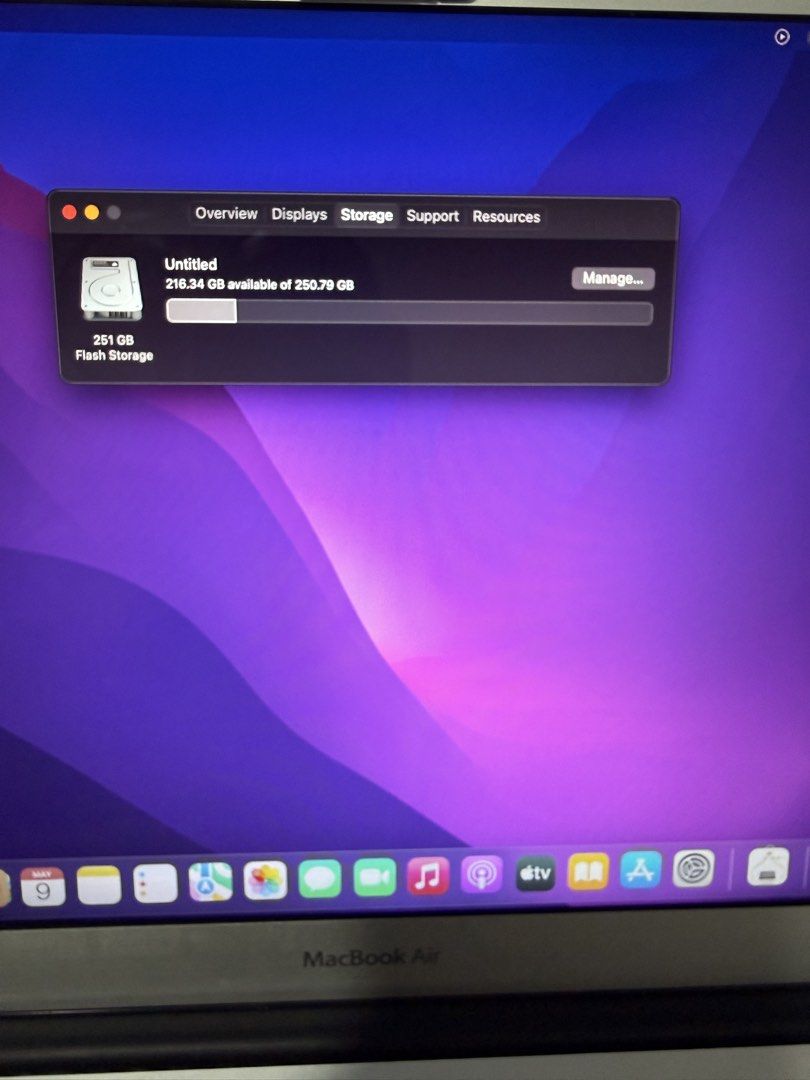This screenshot has height=1080, width=810.
Task: Minimize the About This Mac window
Action: [x=92, y=213]
